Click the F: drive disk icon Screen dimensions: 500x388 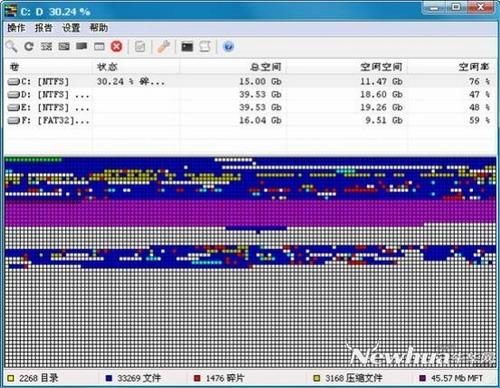coord(14,120)
